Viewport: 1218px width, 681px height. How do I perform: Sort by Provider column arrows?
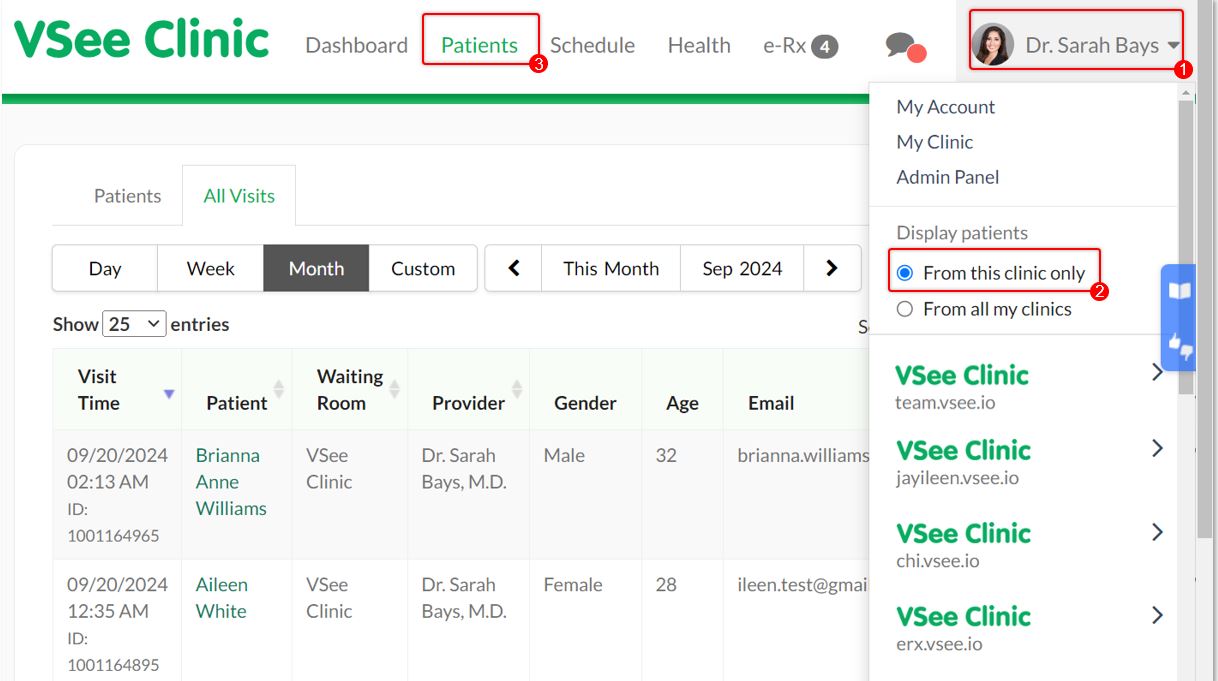[x=517, y=389]
